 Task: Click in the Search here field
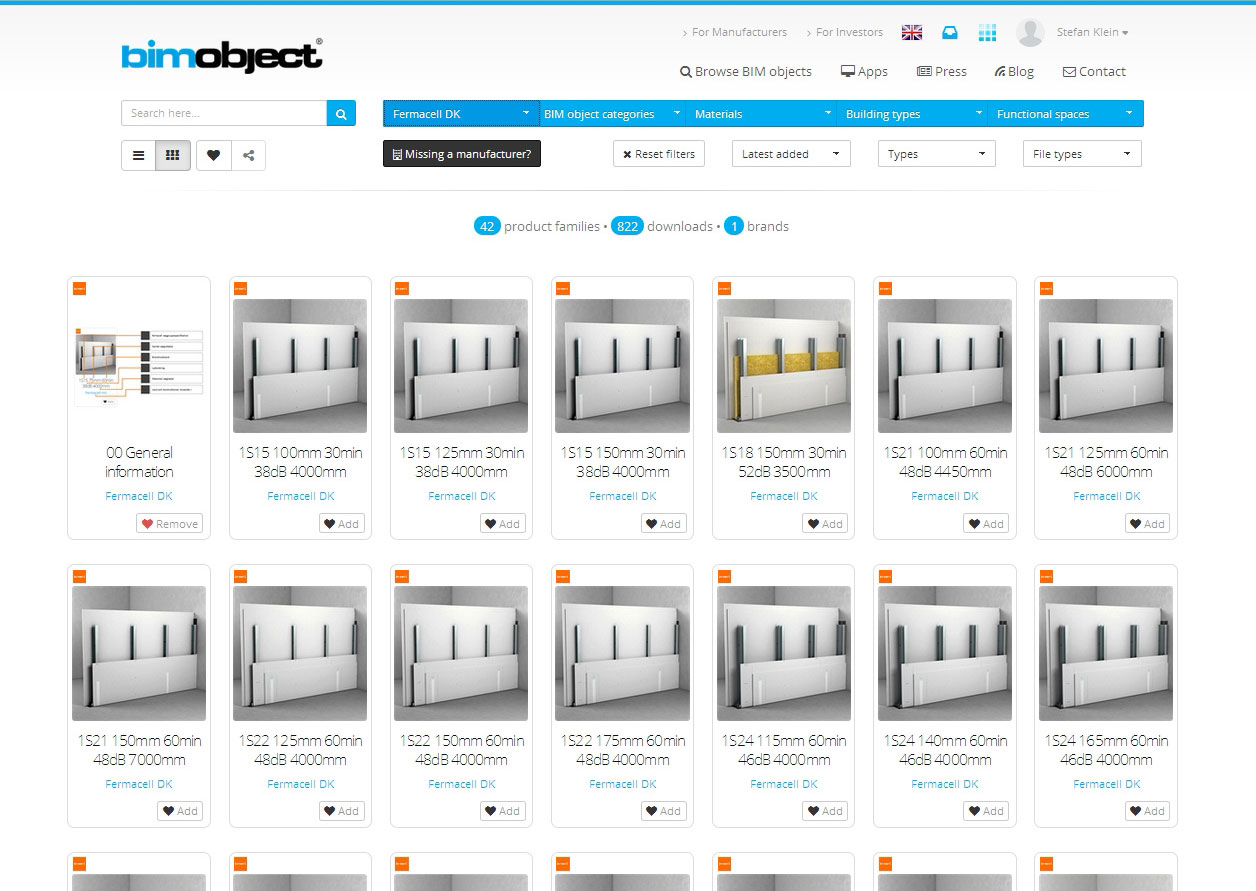(x=224, y=113)
